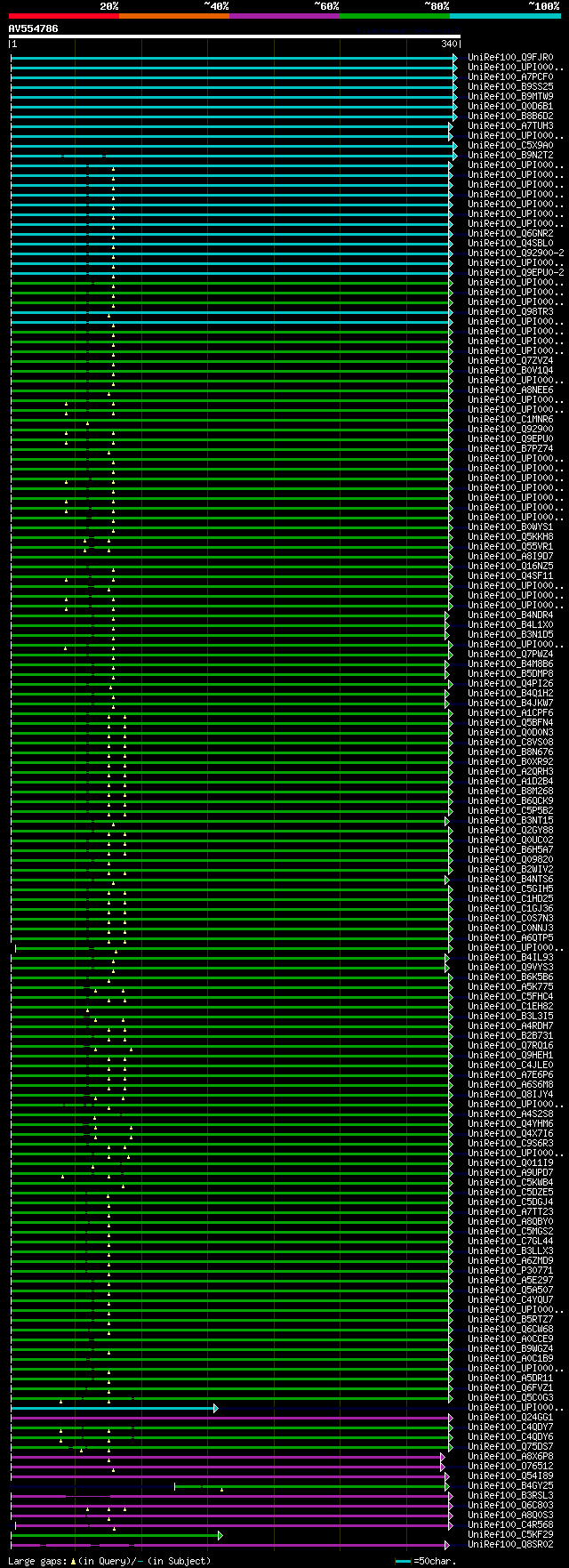Screen dimensions: 569x1568
Task: Select the UniRef100_A7TUH3 label
Action: (x=510, y=126)
